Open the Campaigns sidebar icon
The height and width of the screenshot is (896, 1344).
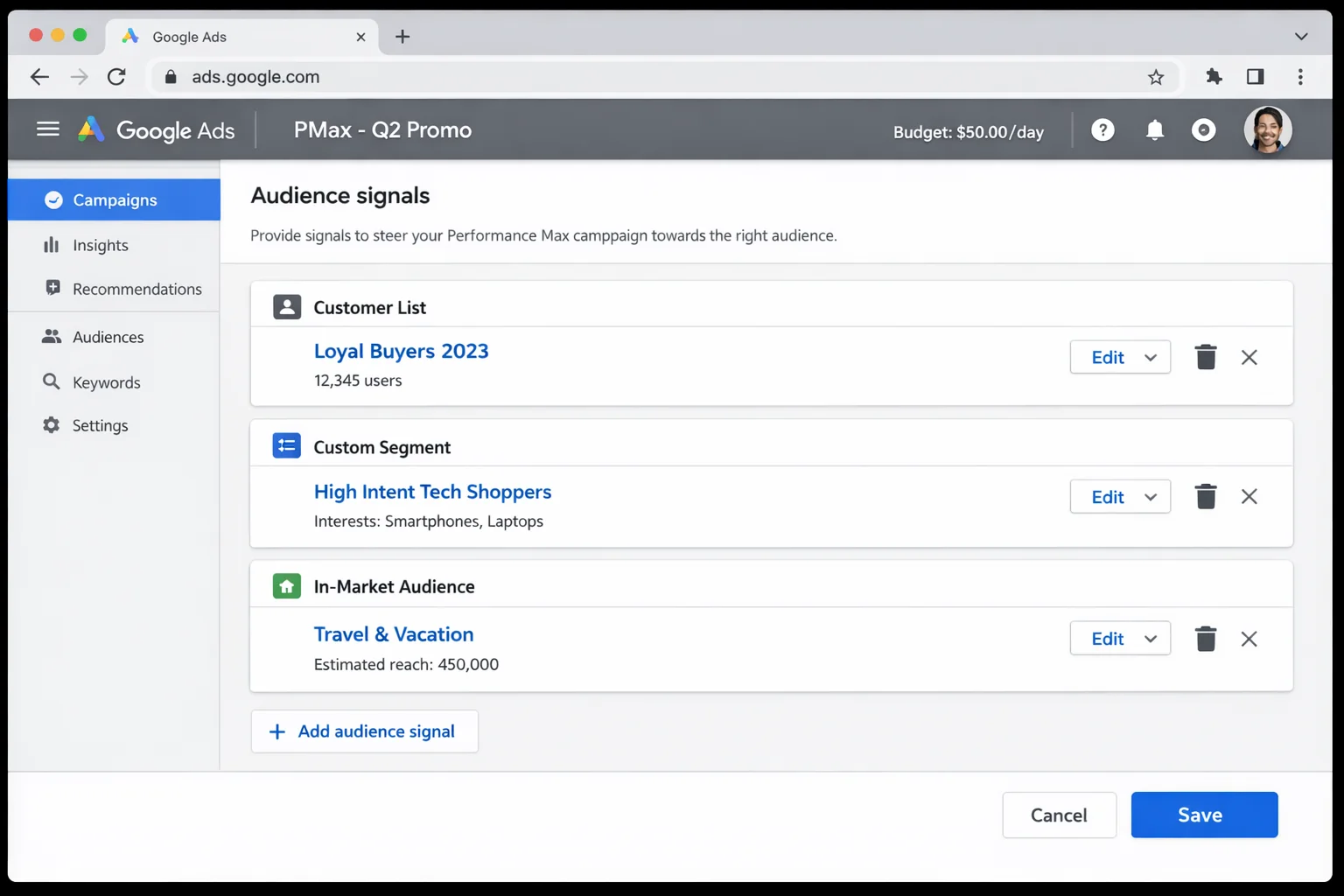[53, 199]
